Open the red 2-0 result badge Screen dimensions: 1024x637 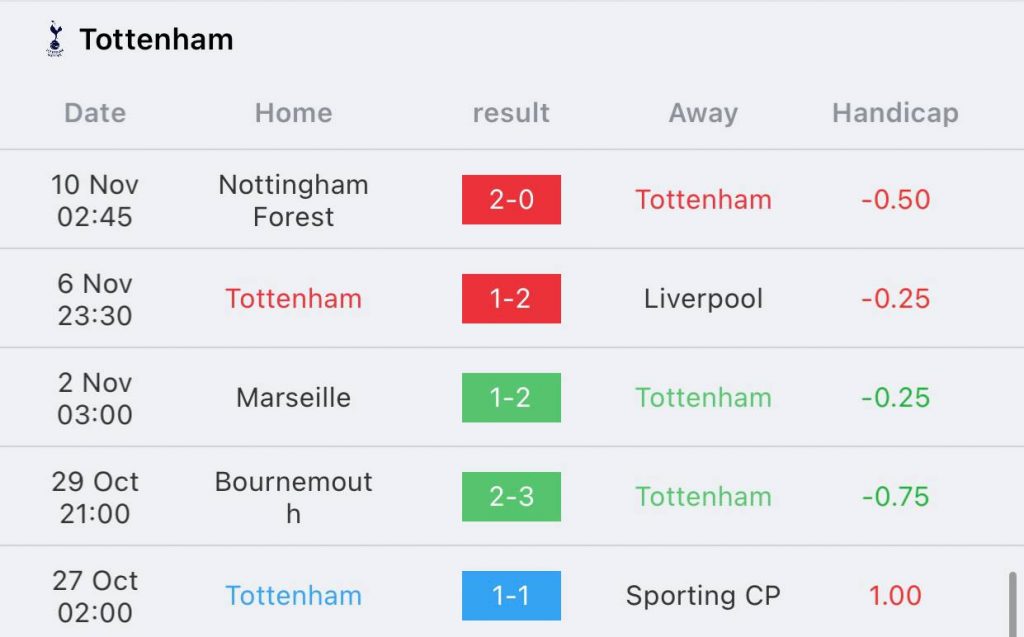pyautogui.click(x=511, y=200)
